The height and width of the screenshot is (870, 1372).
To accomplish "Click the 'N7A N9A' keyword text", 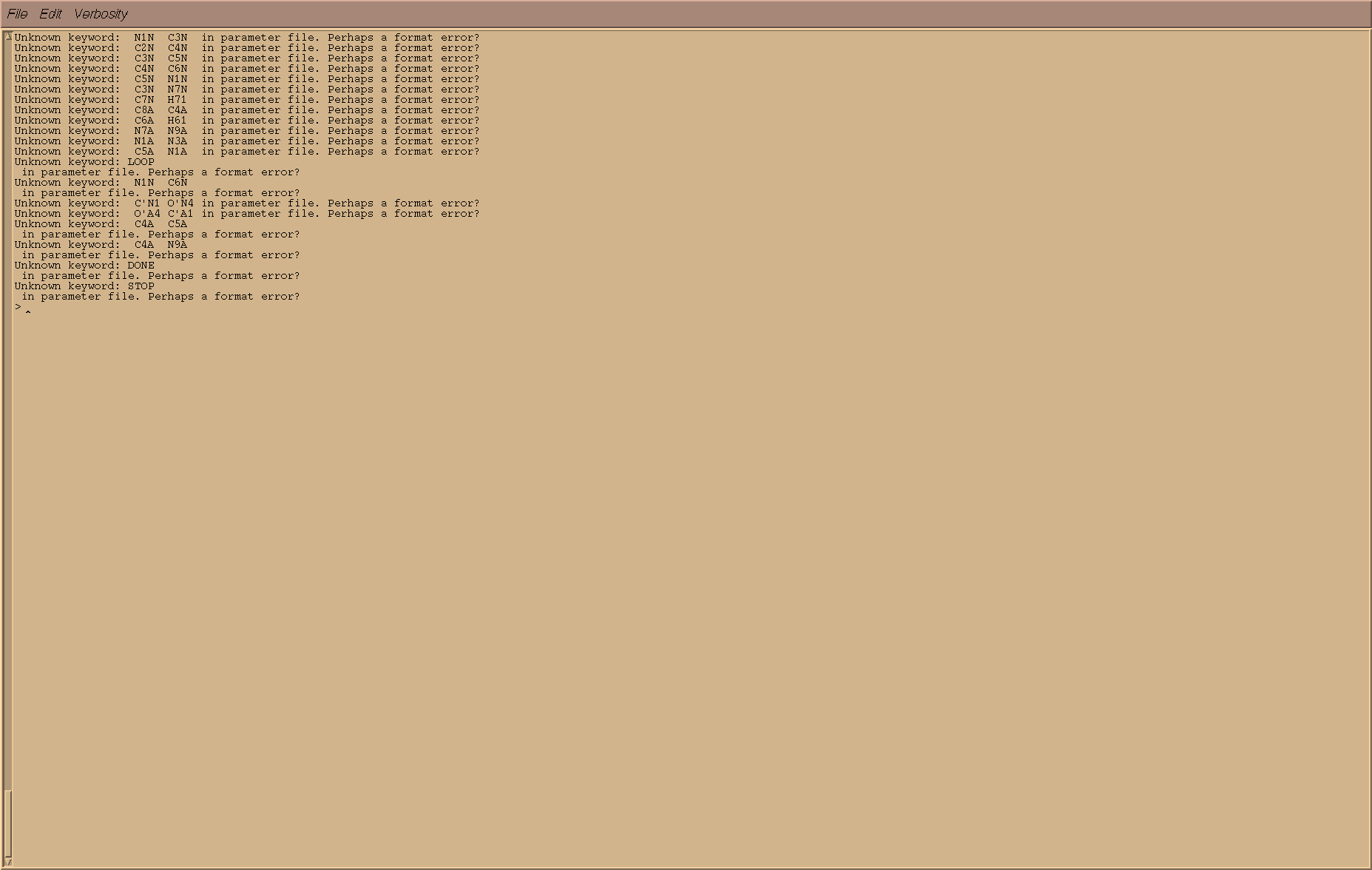I will click(x=160, y=131).
